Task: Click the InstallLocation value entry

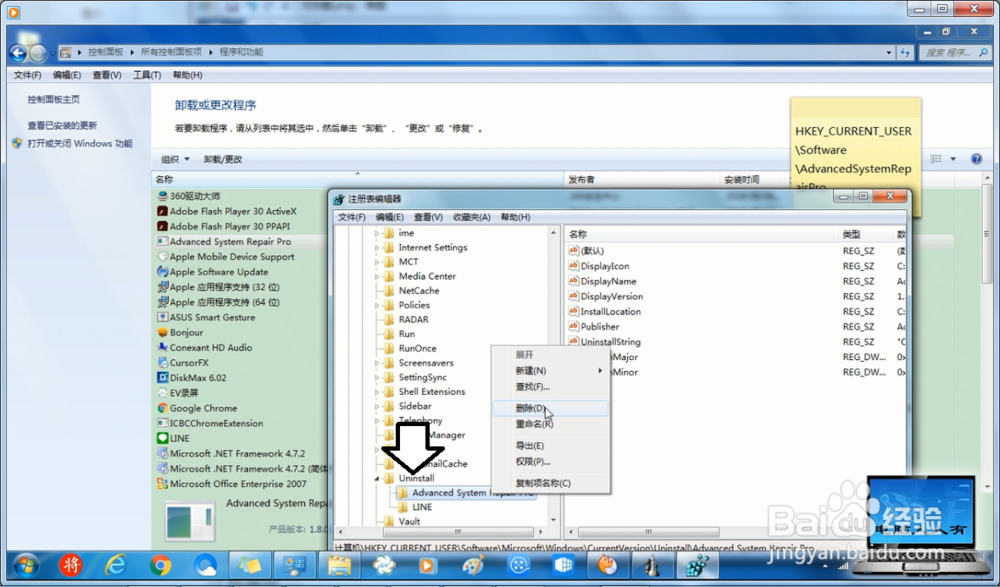Action: tap(610, 312)
